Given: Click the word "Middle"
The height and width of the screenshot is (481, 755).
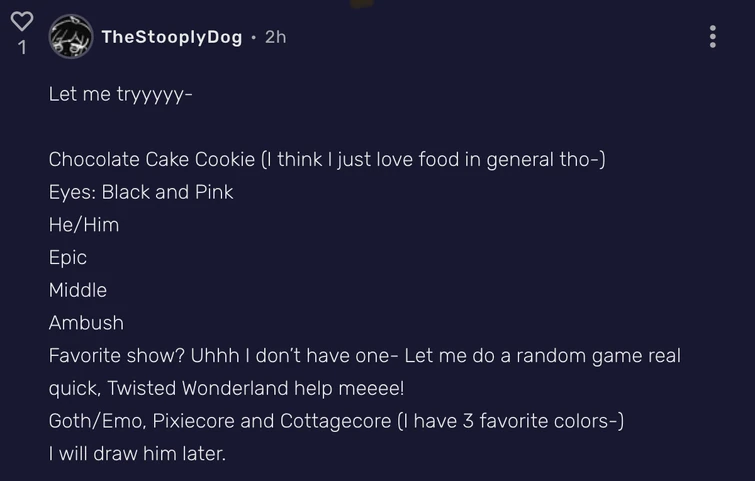Looking at the screenshot, I should (78, 290).
